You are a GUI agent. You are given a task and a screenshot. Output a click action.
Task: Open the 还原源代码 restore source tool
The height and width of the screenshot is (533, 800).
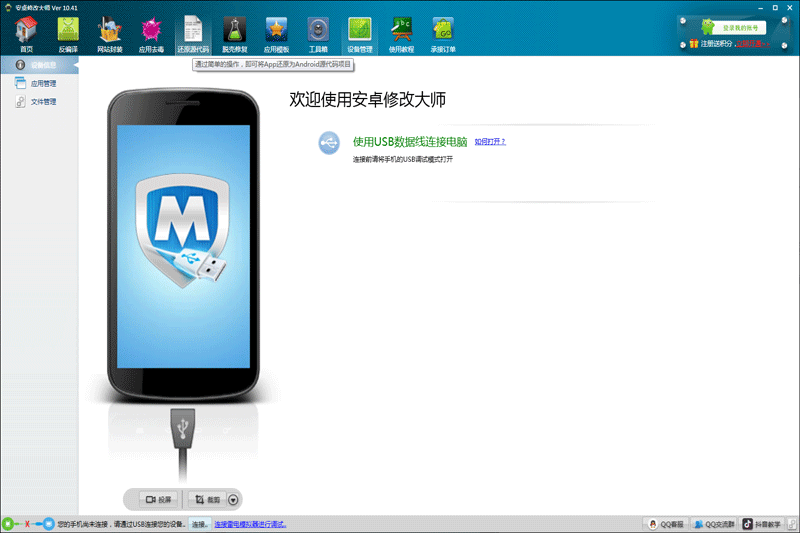[193, 34]
